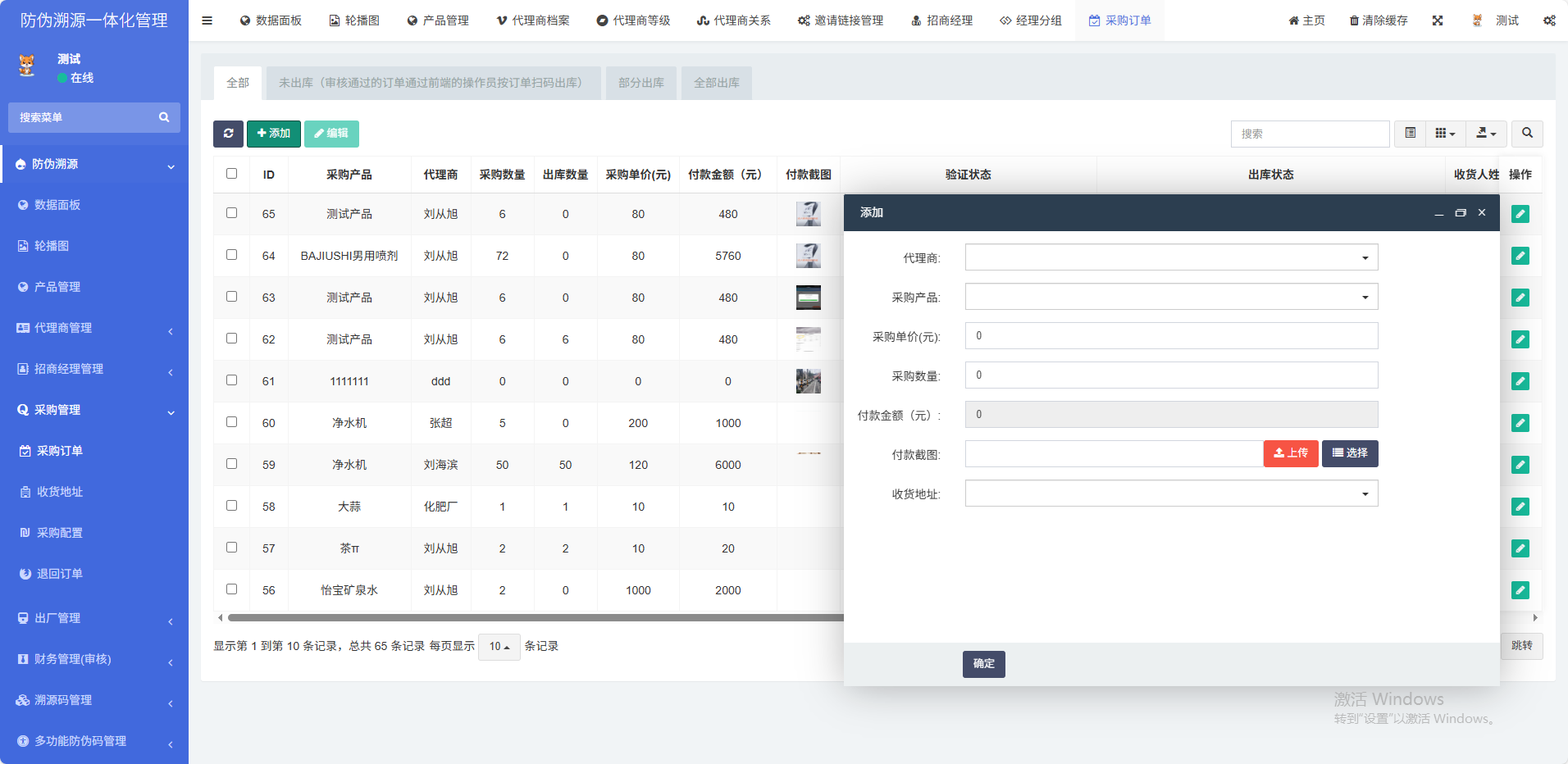Click the hamburger menu toggle icon
This screenshot has width=1568, height=764.
pyautogui.click(x=207, y=20)
